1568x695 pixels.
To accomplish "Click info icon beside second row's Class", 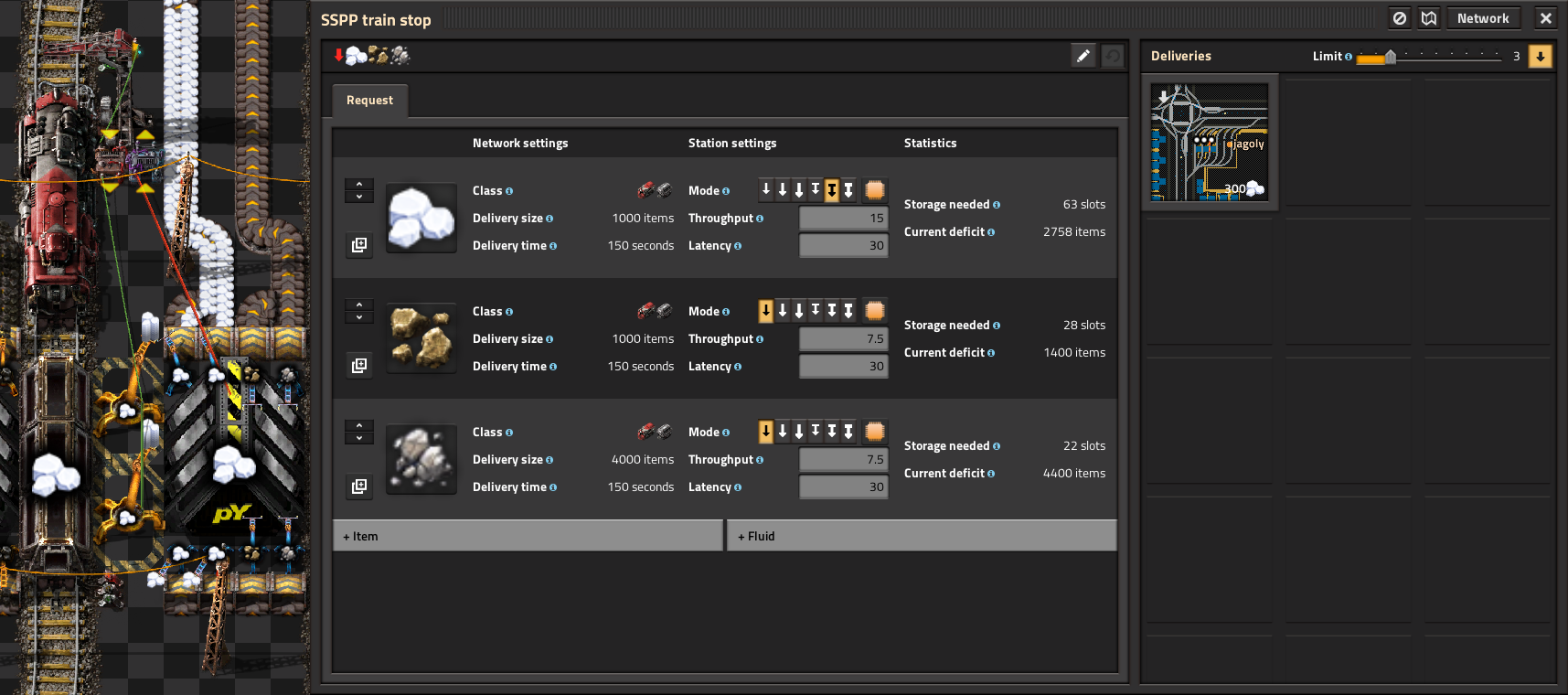I will tap(509, 312).
